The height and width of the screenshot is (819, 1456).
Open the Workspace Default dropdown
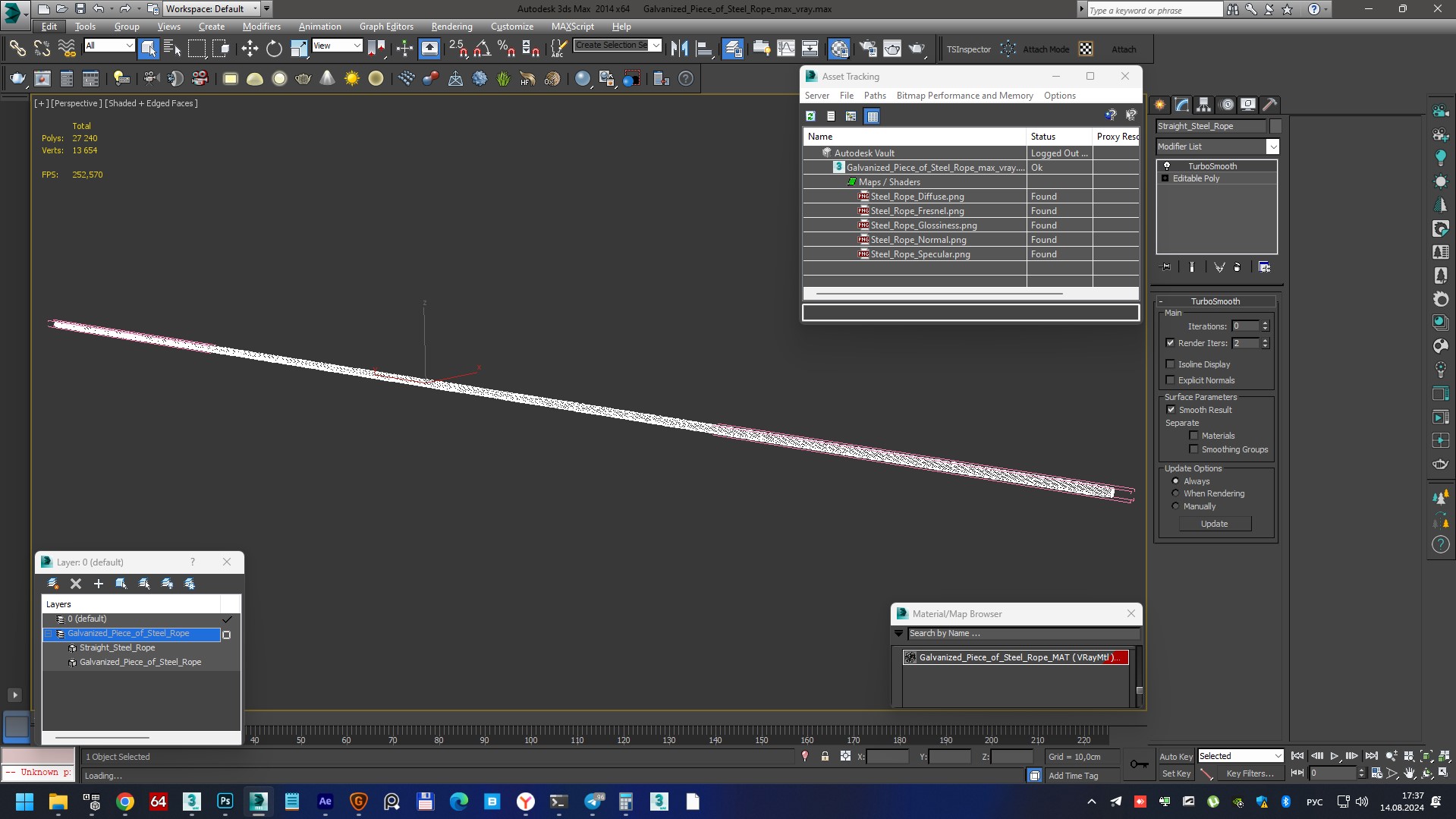pos(212,8)
